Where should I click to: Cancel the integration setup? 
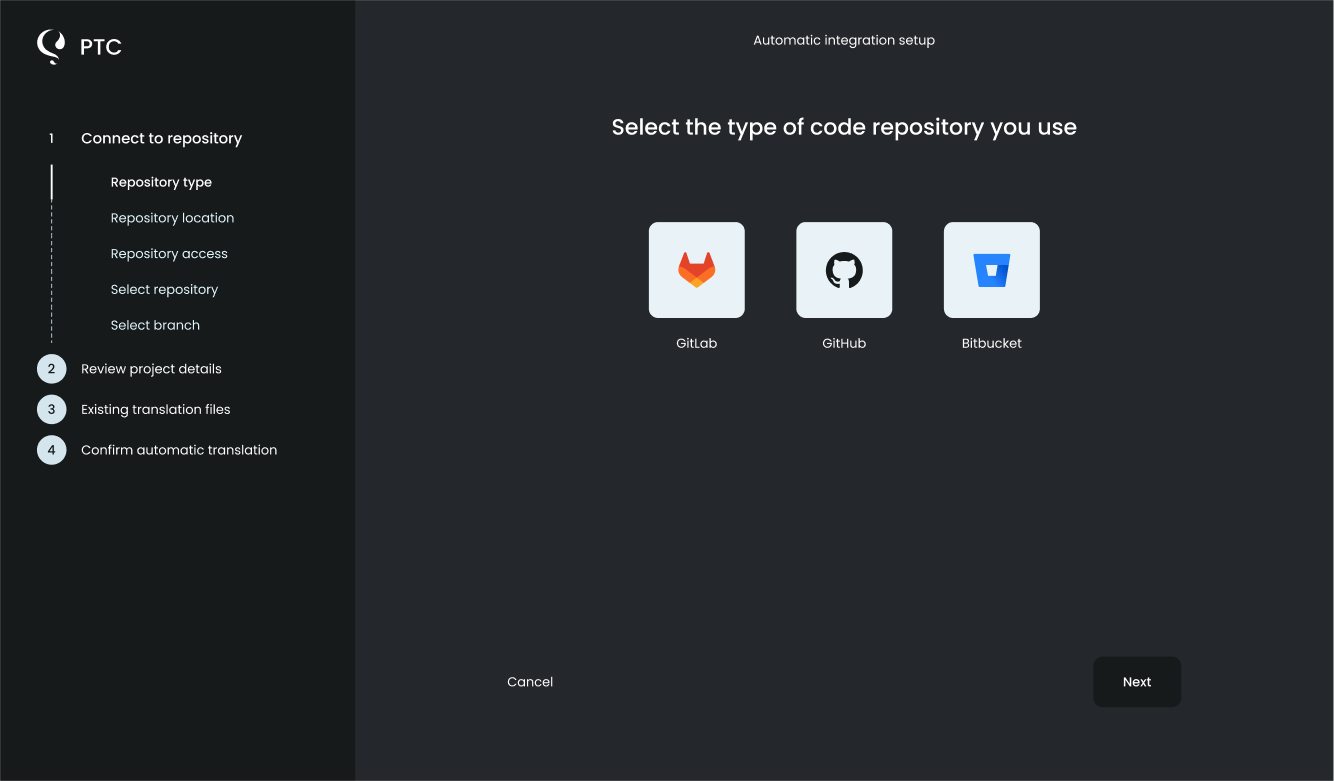pyautogui.click(x=530, y=682)
